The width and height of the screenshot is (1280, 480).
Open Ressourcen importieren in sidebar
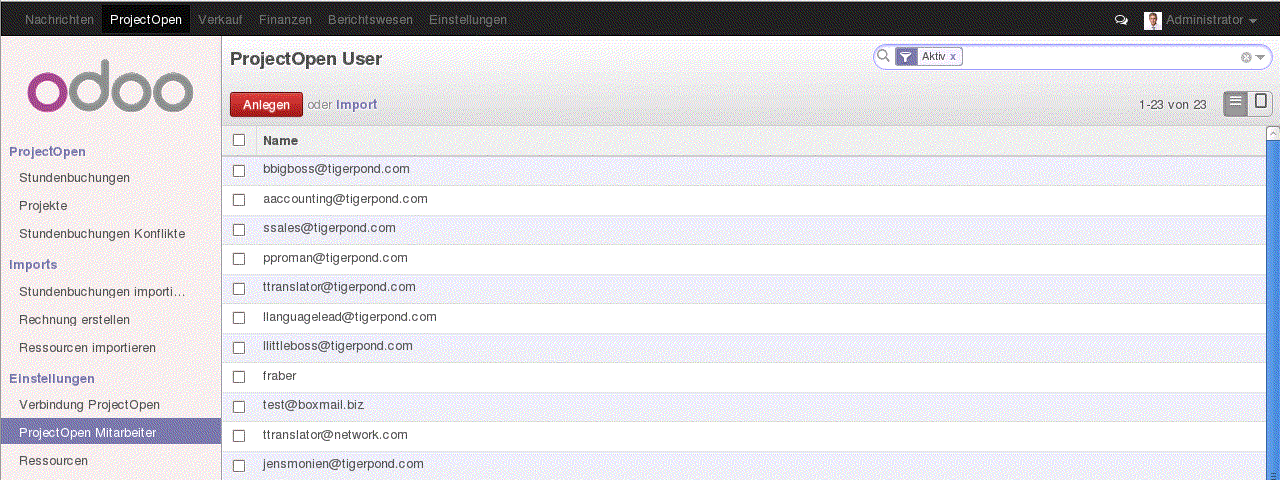[x=87, y=348]
